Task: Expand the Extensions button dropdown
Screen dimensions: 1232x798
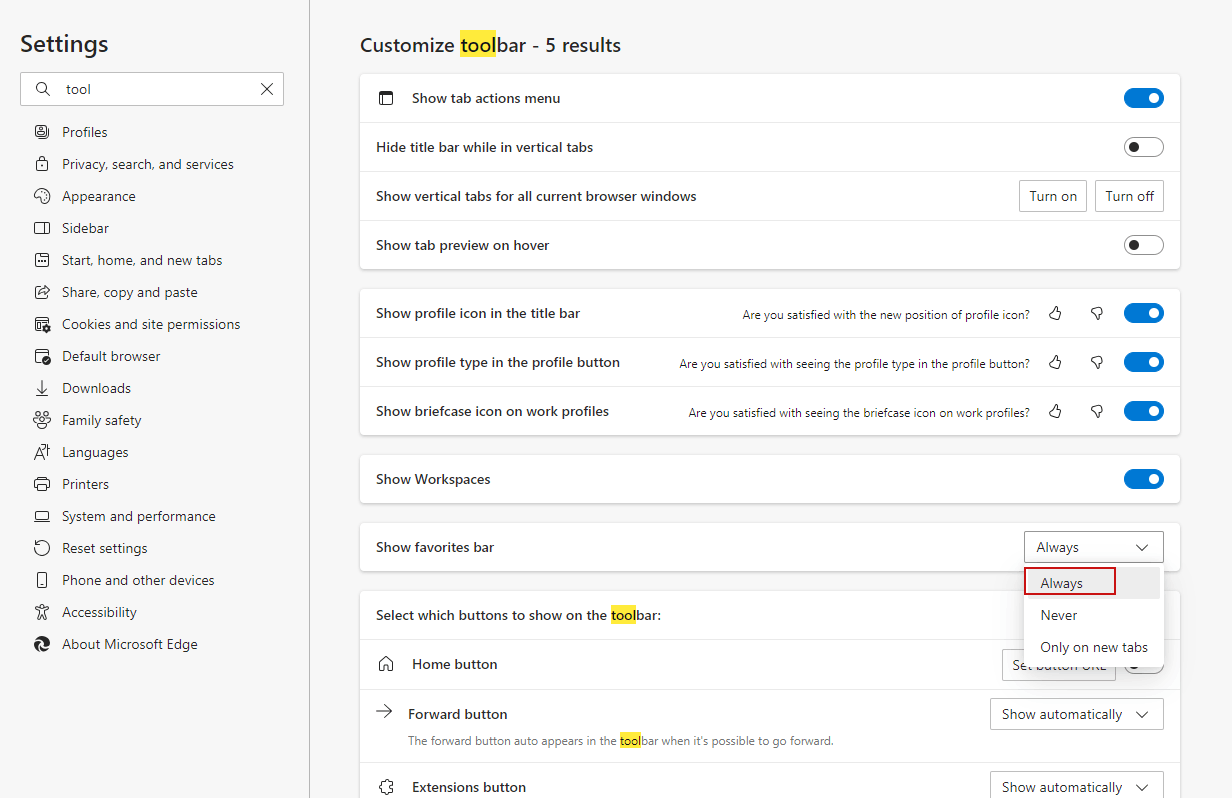Action: click(x=1076, y=786)
